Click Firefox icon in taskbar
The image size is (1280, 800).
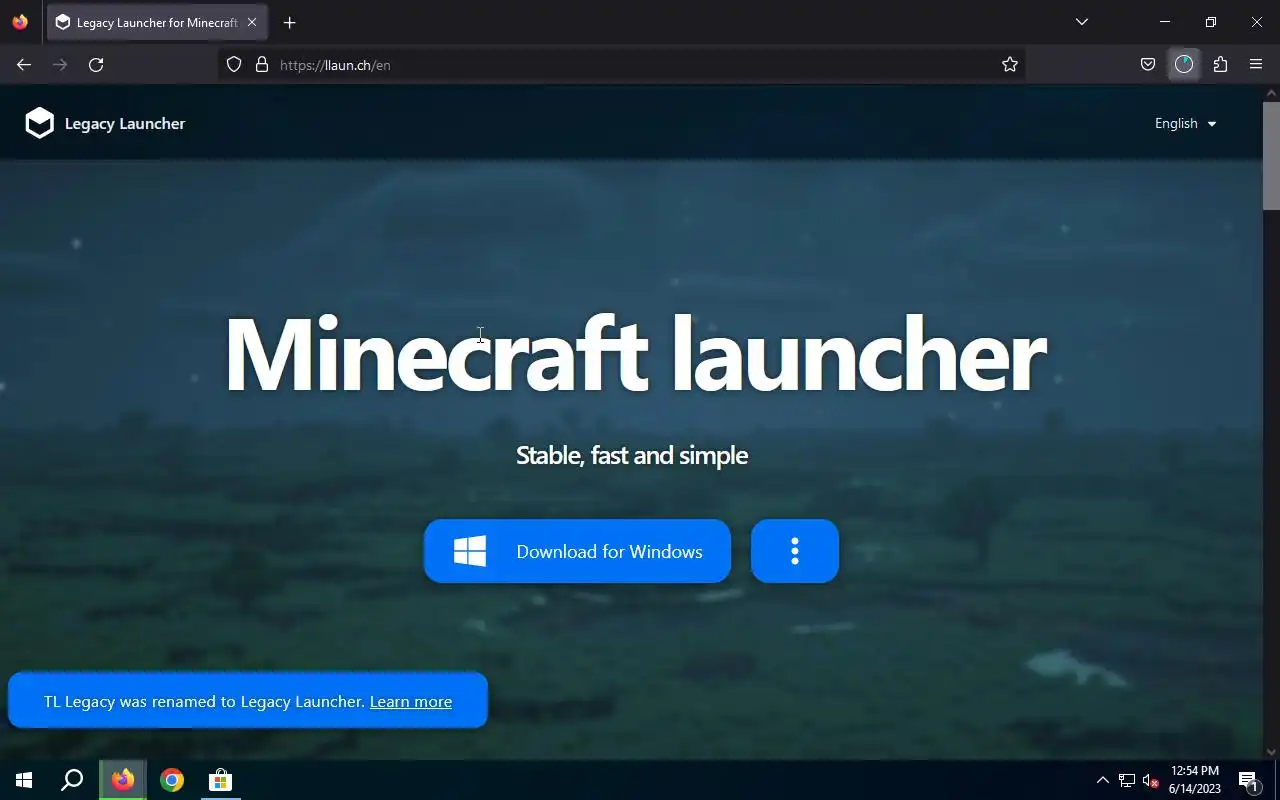tap(123, 780)
